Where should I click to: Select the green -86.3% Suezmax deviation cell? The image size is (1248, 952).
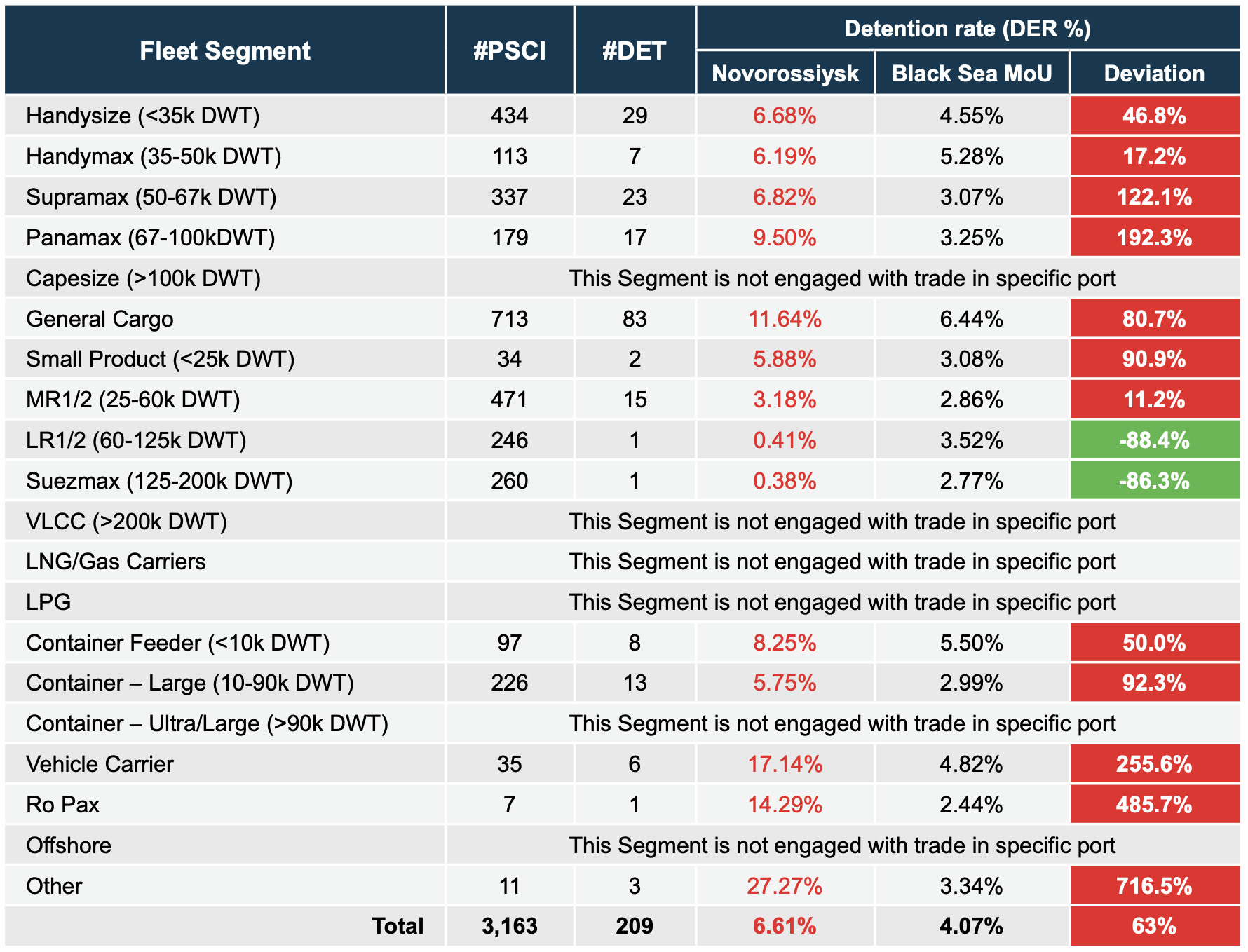1154,481
